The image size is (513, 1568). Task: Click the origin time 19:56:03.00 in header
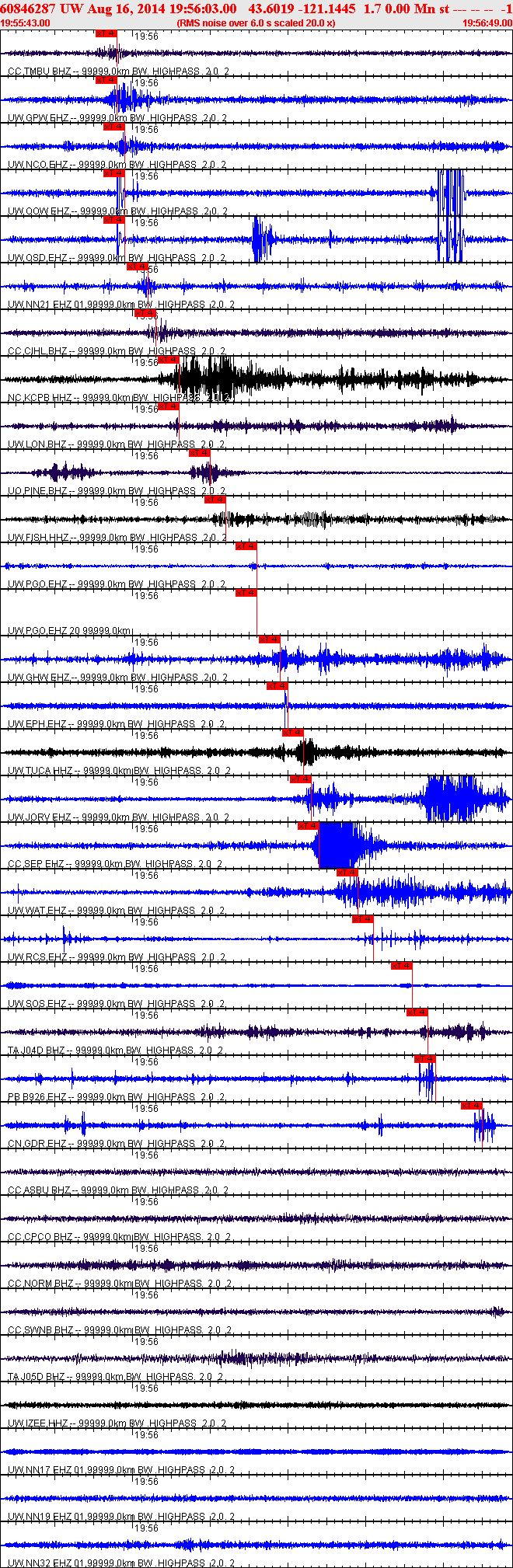click(x=201, y=9)
